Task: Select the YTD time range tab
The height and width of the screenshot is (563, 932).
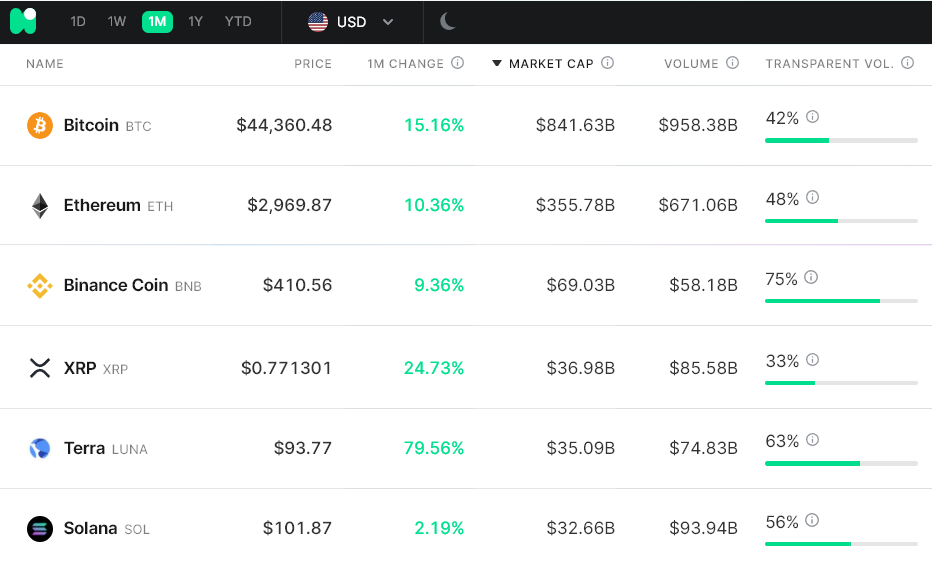Action: click(x=238, y=21)
